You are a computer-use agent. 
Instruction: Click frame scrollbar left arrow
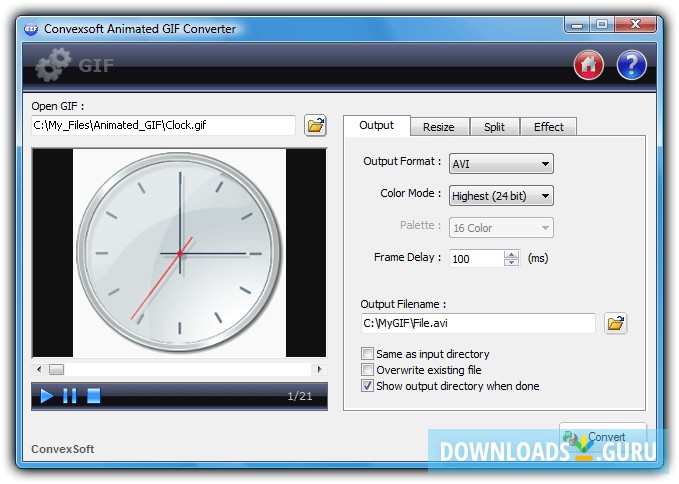pyautogui.click(x=39, y=369)
